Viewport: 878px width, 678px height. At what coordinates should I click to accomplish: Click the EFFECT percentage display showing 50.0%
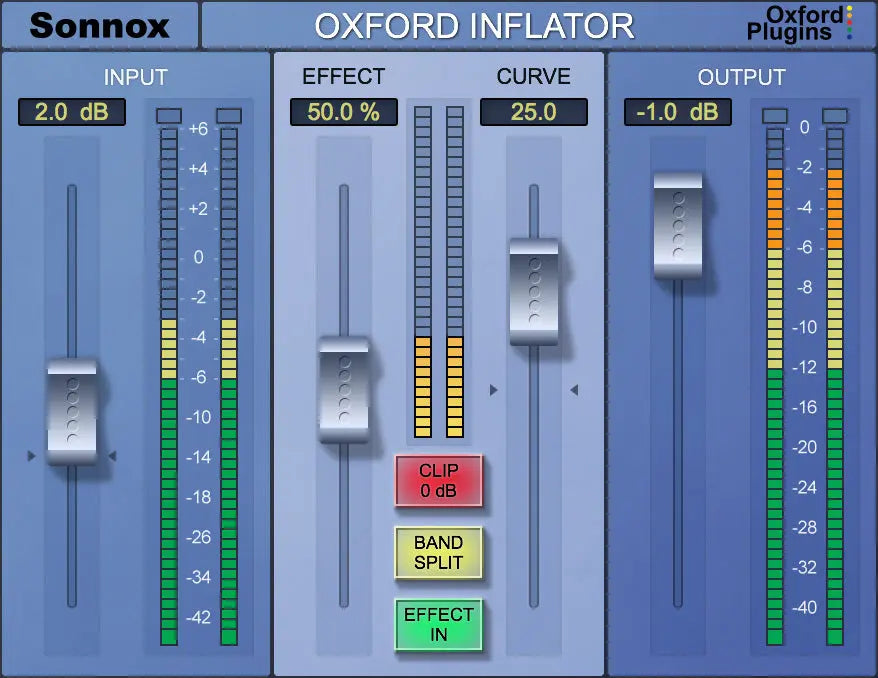coord(344,112)
